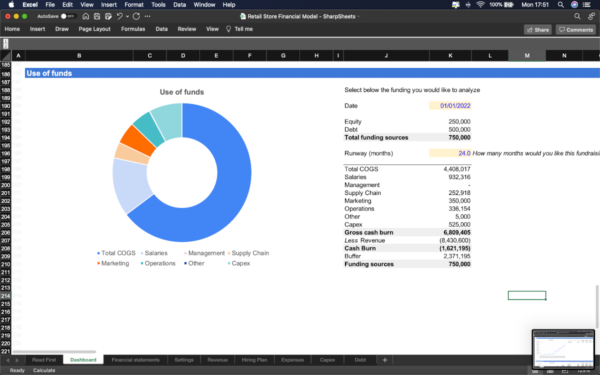Click the Tell me lightbulb icon
Screen dimensions: 600x375
pos(228,29)
